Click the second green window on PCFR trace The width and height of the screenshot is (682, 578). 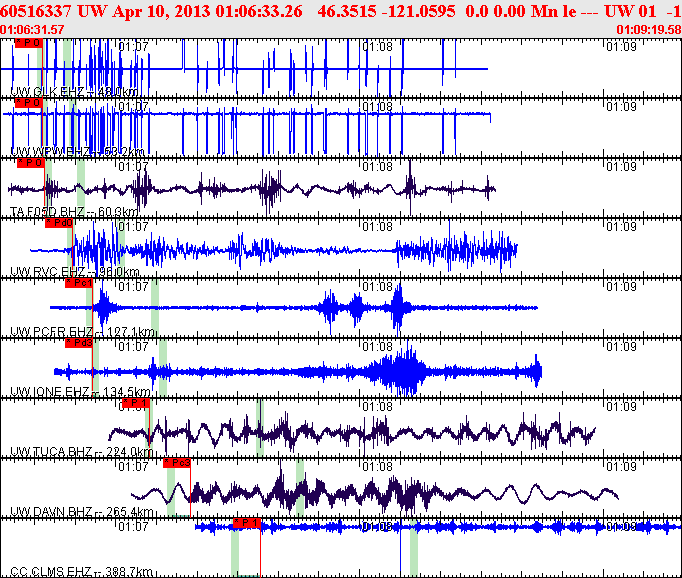pos(155,308)
